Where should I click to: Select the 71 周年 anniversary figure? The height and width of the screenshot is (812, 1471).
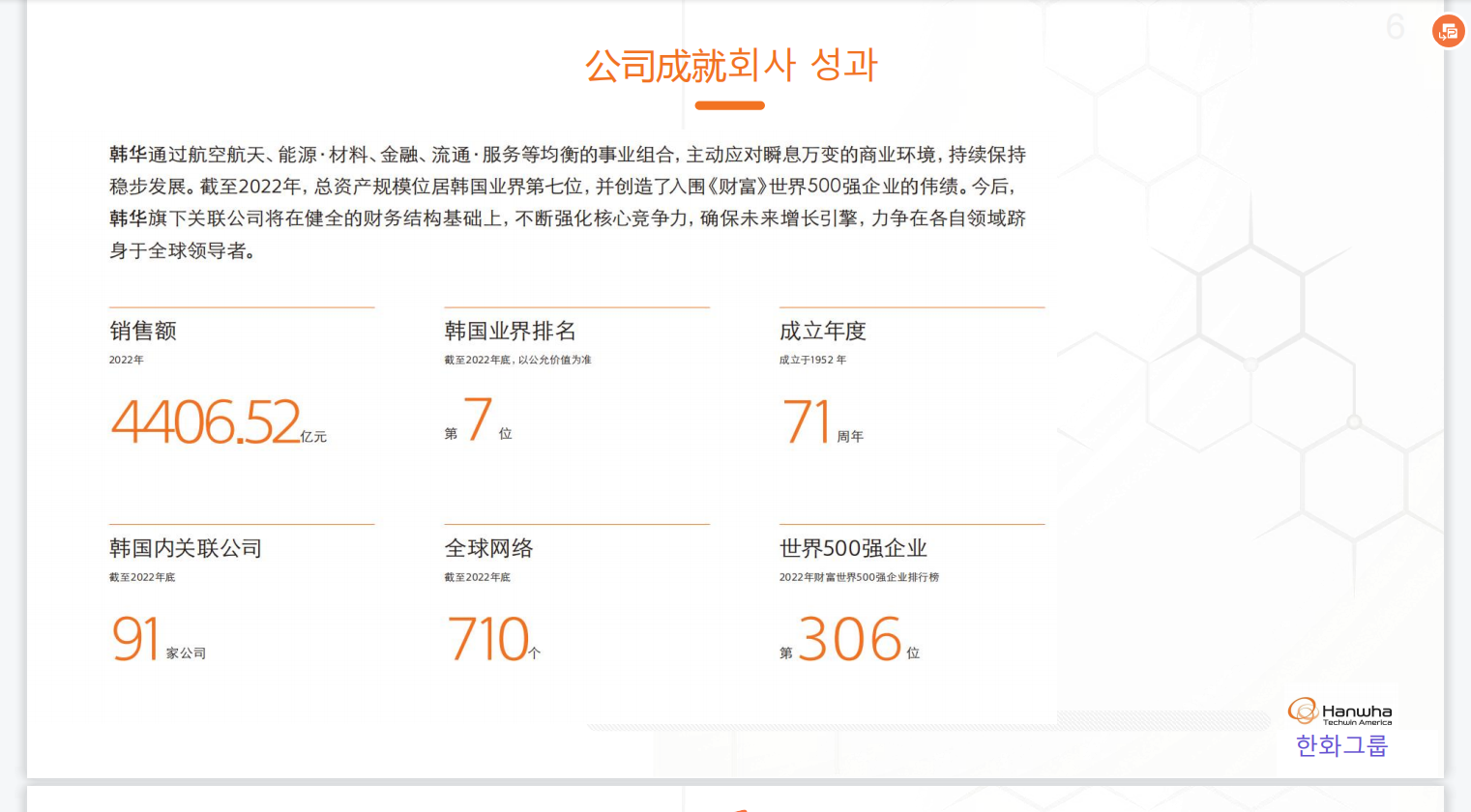pyautogui.click(x=808, y=422)
